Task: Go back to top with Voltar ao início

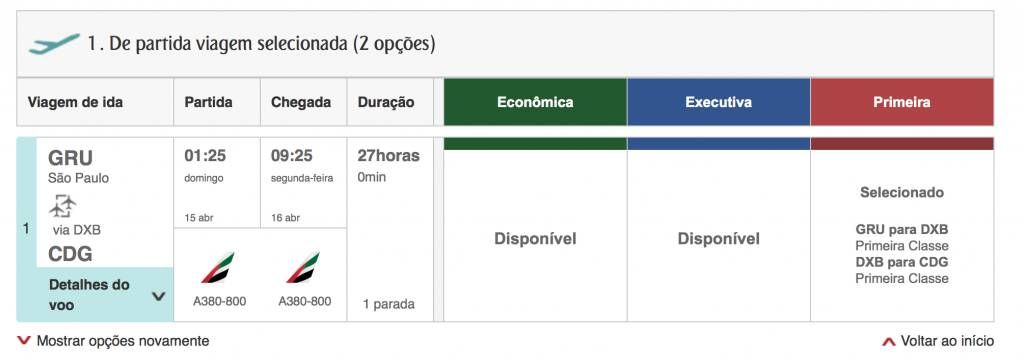Action: click(x=947, y=341)
